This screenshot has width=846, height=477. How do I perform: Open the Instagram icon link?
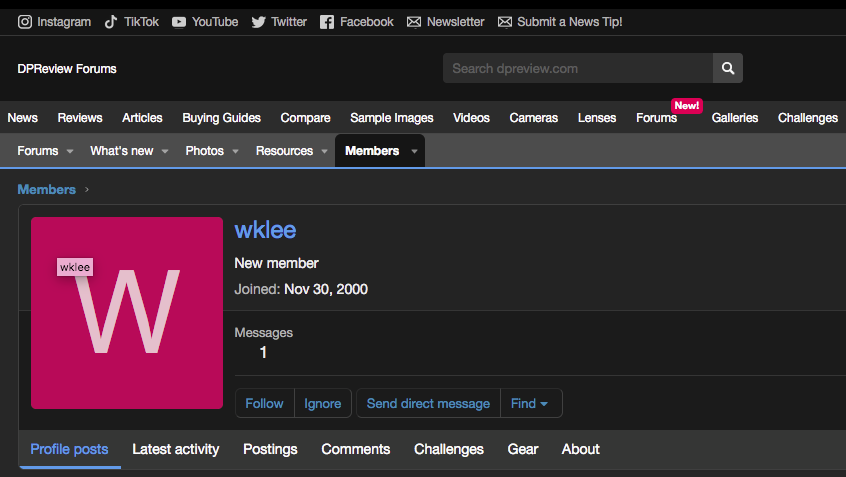pyautogui.click(x=25, y=22)
